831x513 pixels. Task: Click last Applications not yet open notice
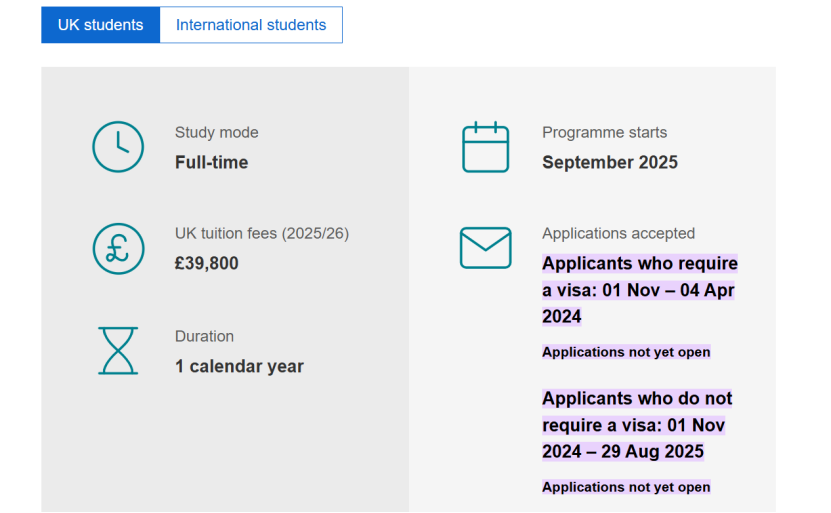coord(626,487)
